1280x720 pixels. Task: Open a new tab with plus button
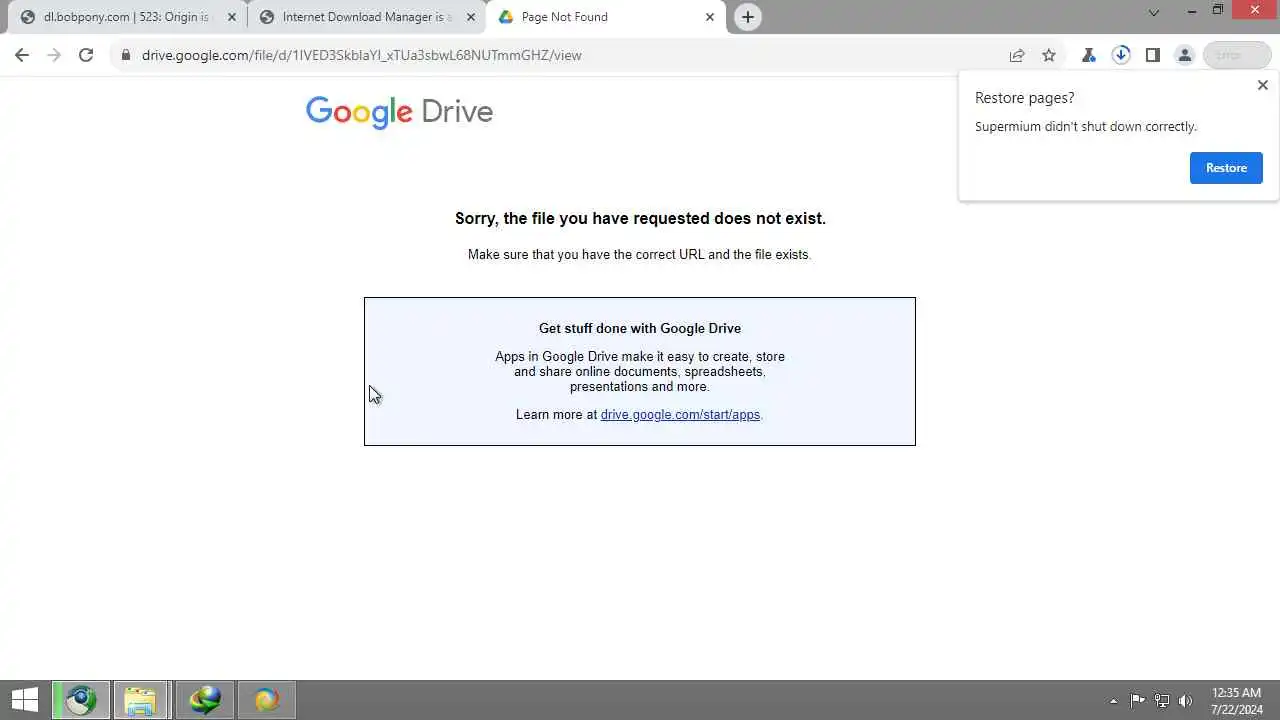[x=748, y=17]
